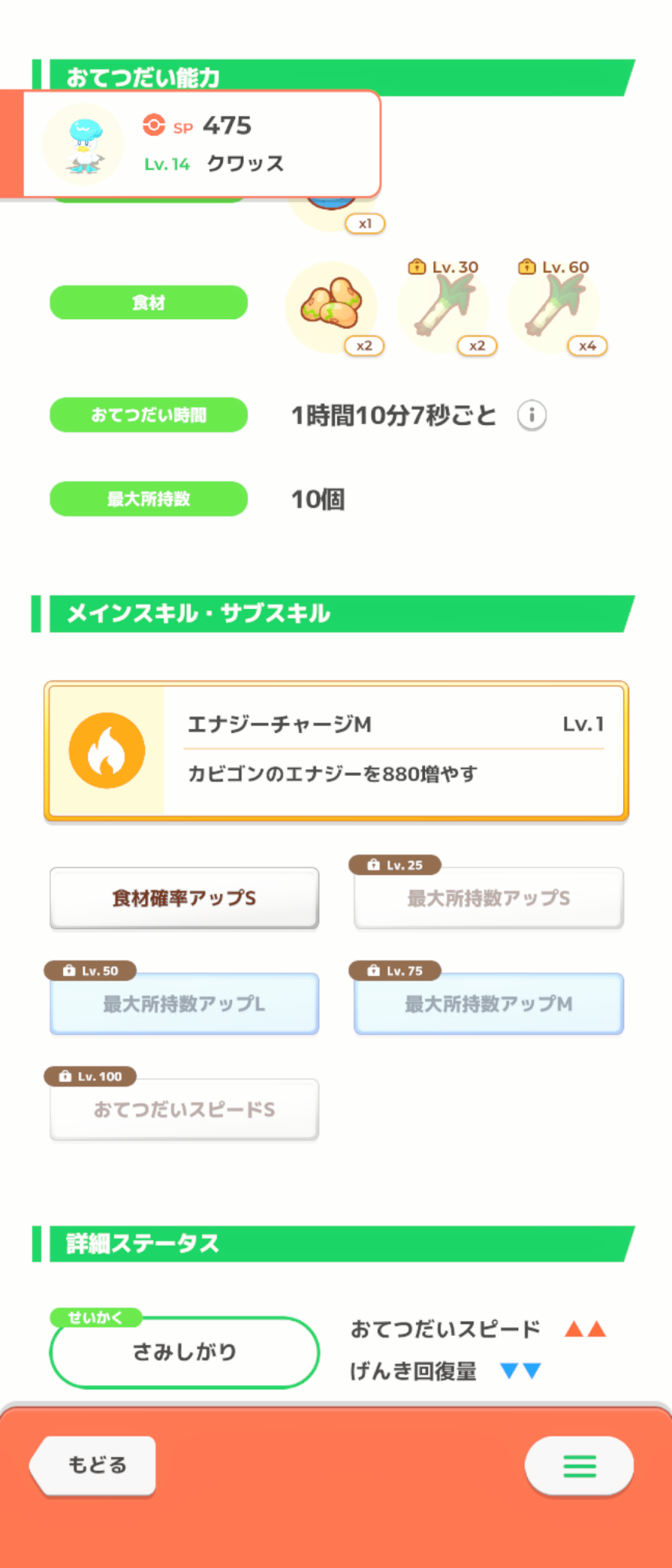Select the 食材確率アップS sub skill
The width and height of the screenshot is (672, 1568).
point(184,898)
